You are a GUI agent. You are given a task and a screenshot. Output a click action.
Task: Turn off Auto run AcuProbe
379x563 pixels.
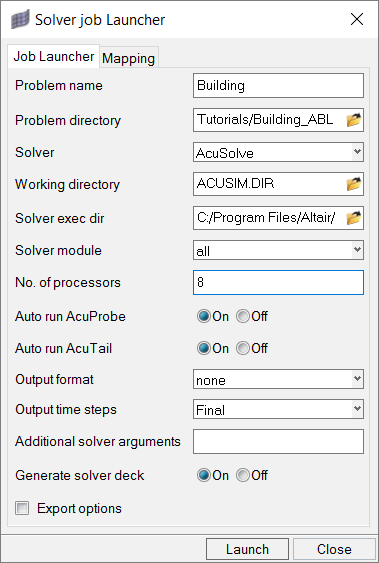click(243, 316)
